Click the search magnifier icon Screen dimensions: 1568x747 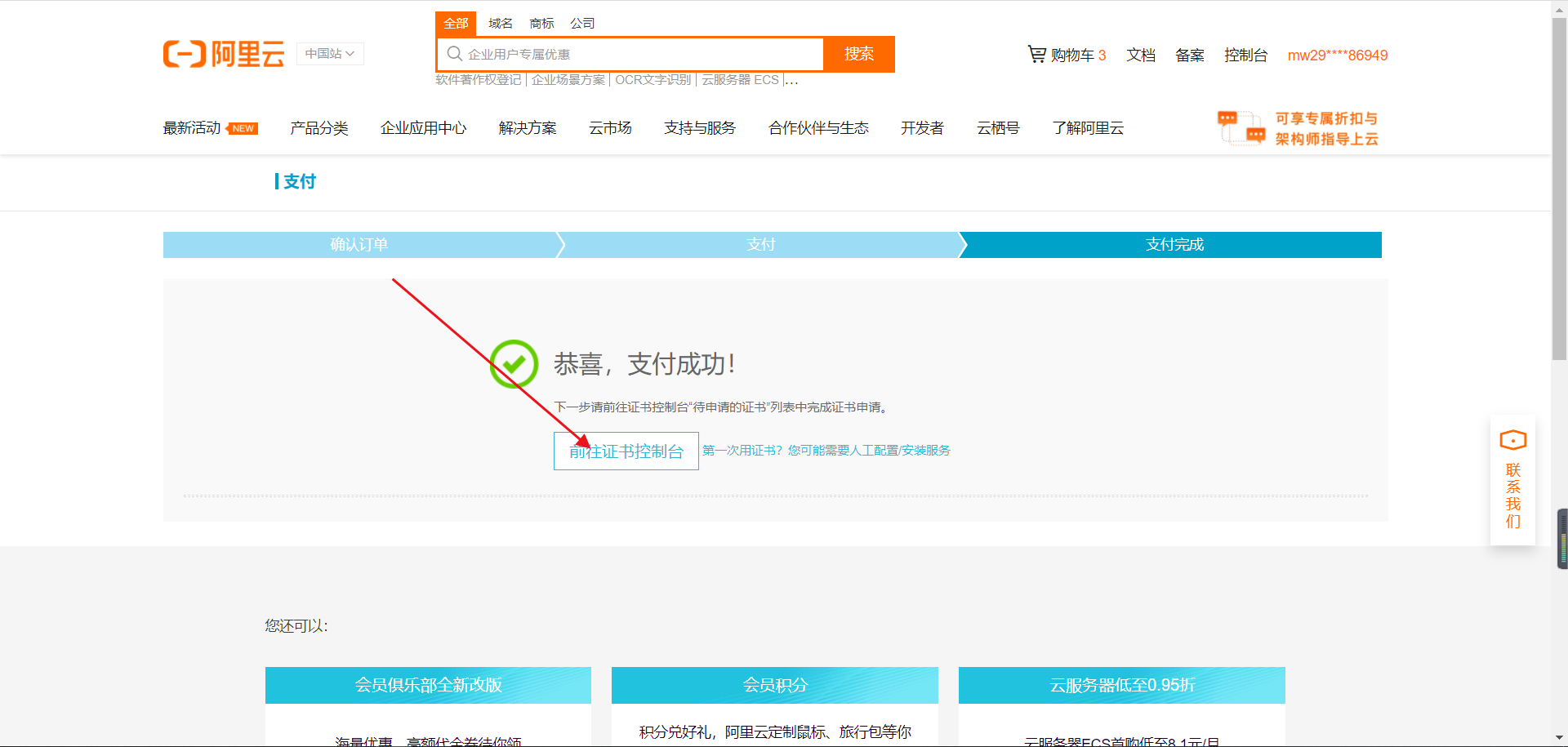click(455, 54)
